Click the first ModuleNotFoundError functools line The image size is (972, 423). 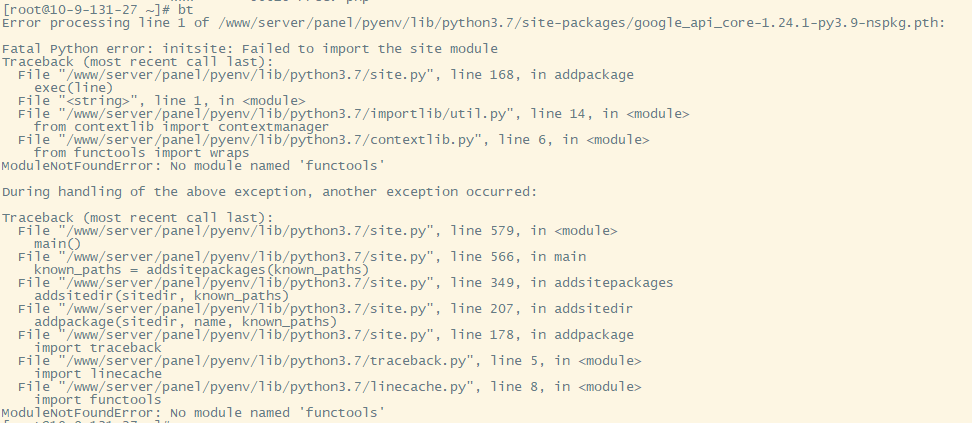(193, 166)
